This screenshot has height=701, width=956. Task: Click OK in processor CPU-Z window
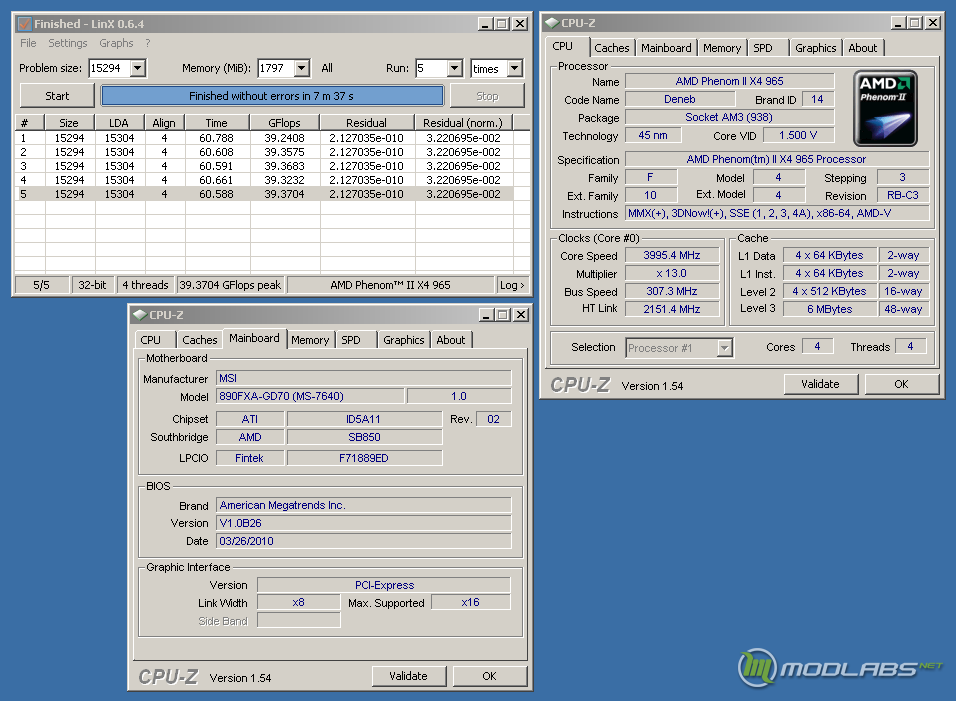point(901,384)
